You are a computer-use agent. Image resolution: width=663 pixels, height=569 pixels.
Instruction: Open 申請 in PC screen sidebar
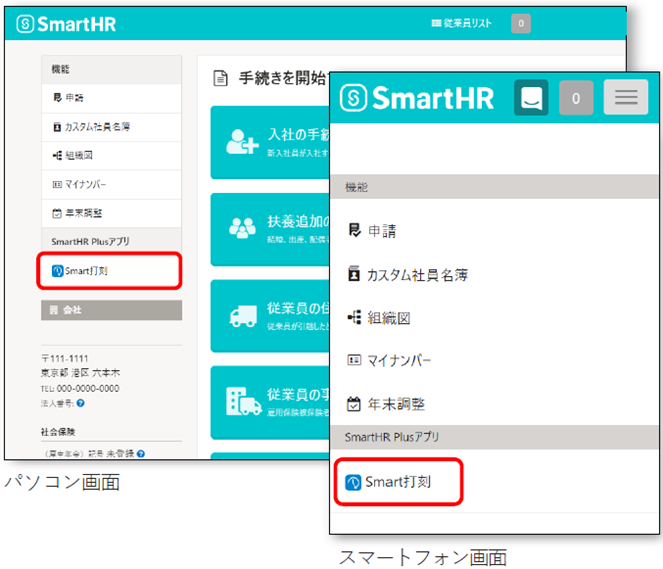[x=111, y=98]
